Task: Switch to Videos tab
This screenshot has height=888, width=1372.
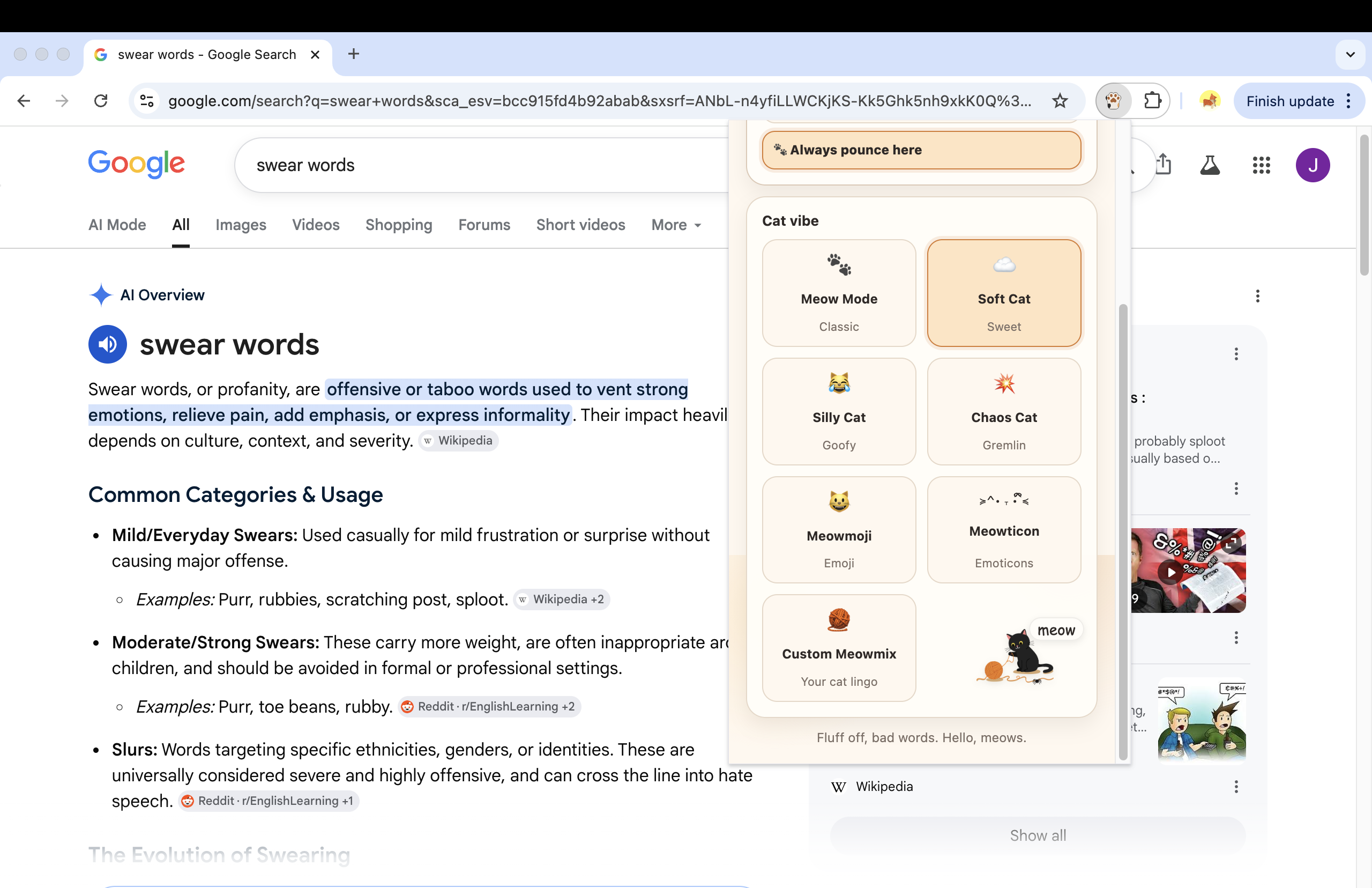Action: [316, 225]
